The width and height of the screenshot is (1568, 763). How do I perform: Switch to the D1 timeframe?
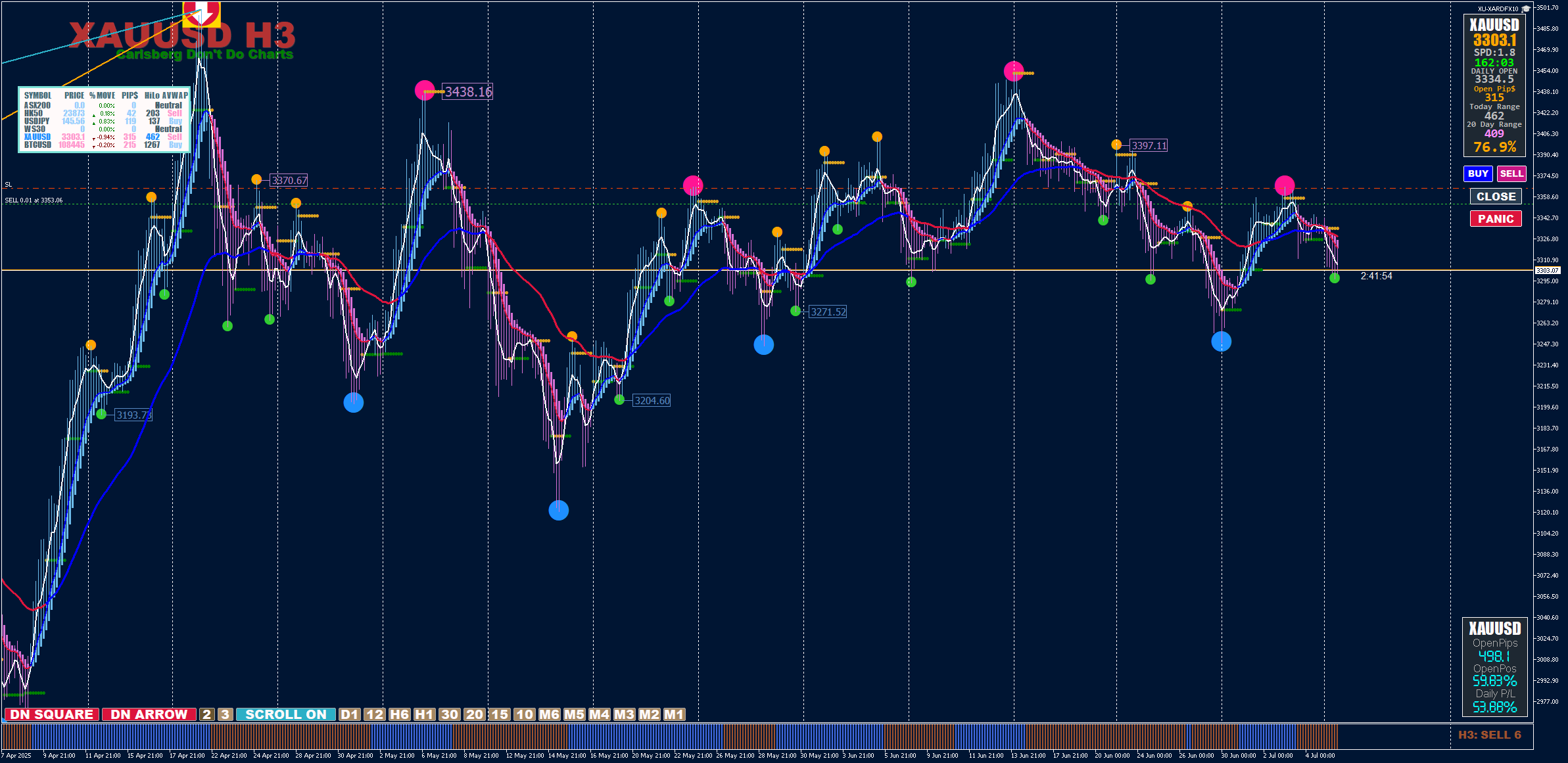(350, 714)
